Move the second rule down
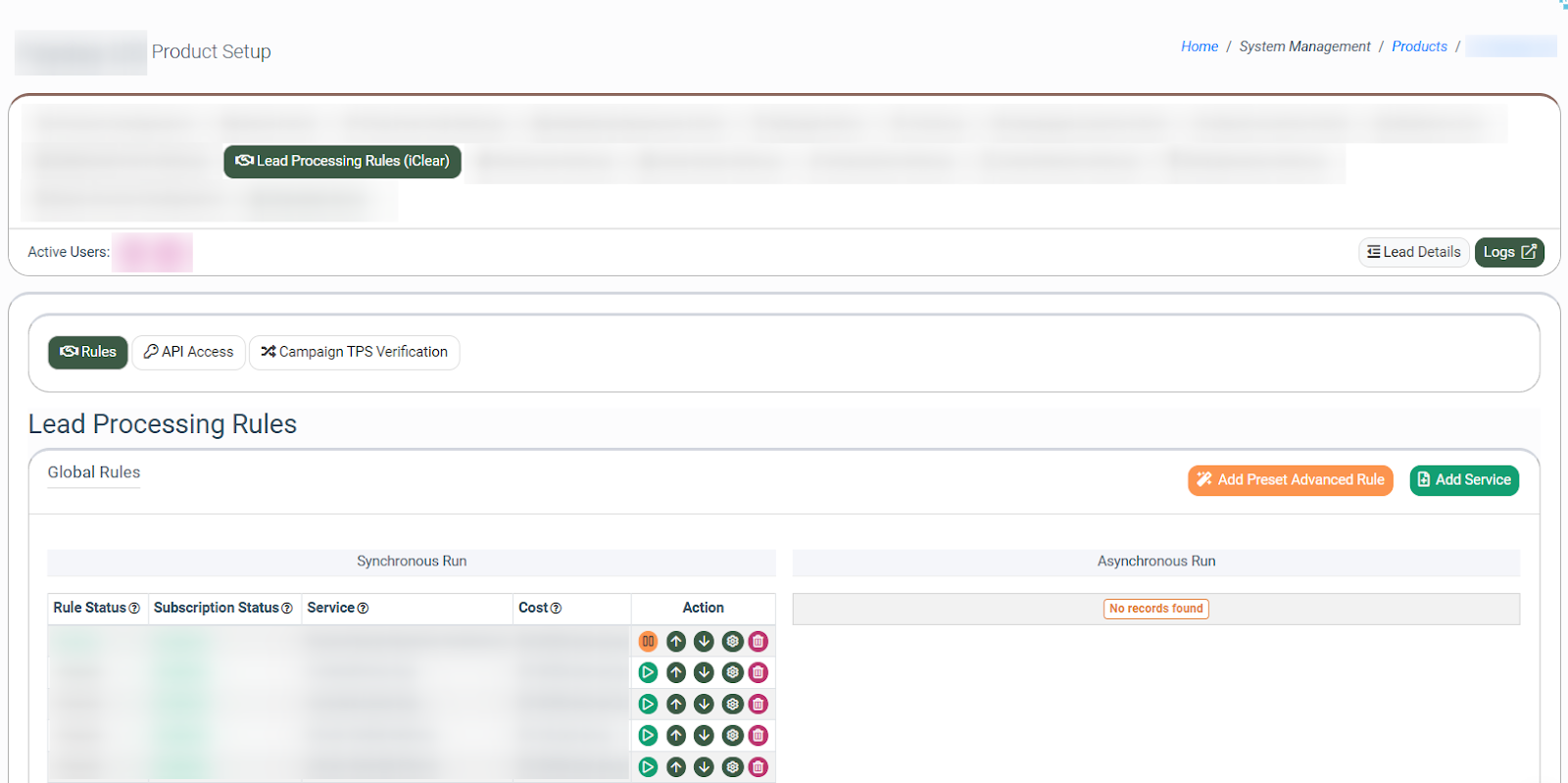Screen dimensions: 1568x783 pos(704,673)
